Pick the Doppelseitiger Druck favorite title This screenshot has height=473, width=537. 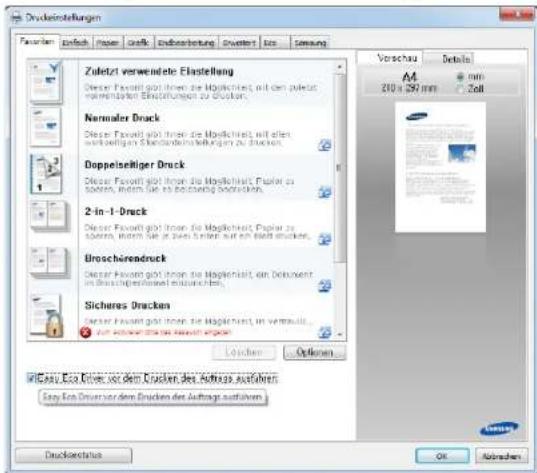coord(135,165)
